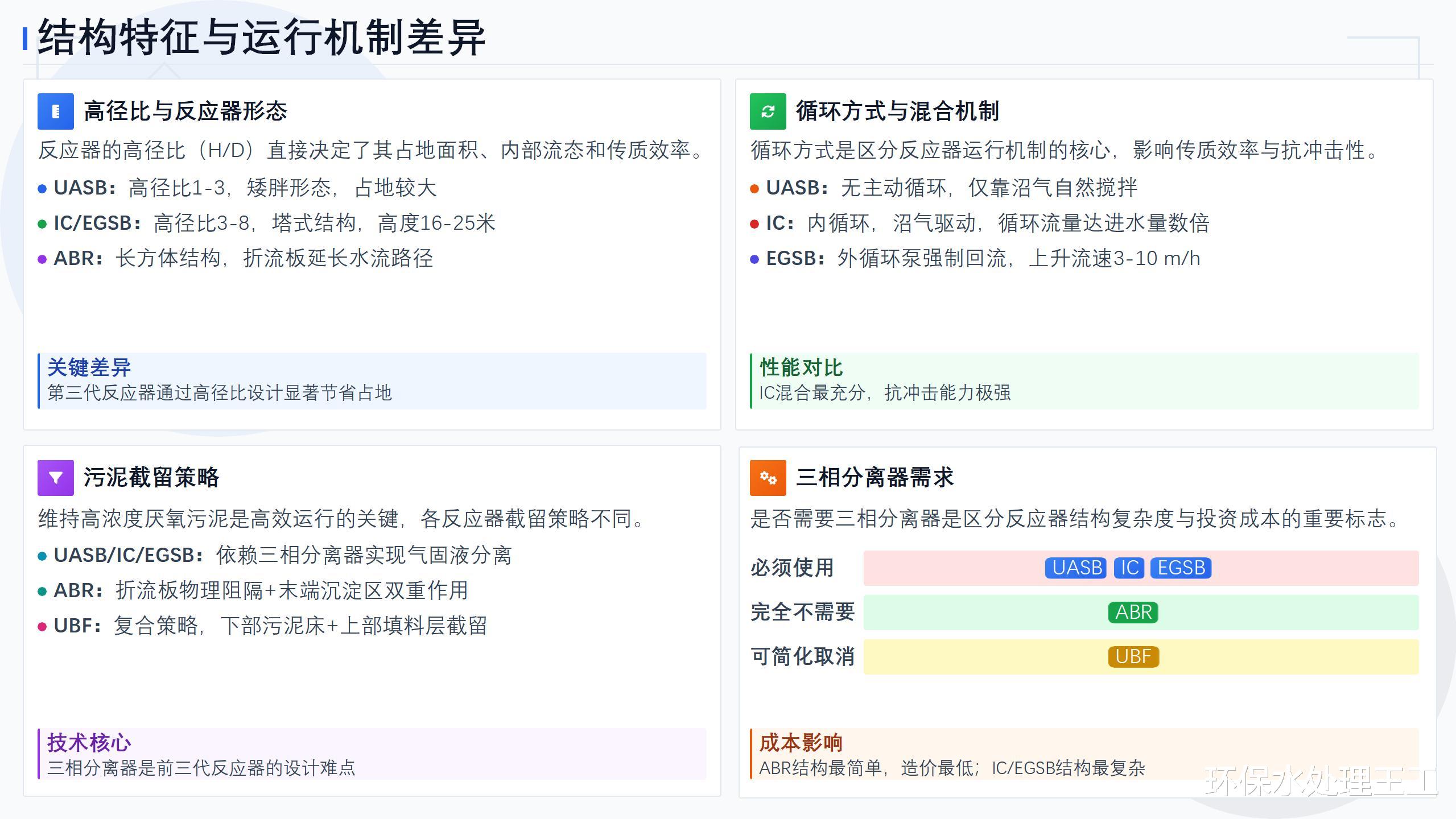Select the blue IC tag badge
1456x819 pixels.
tap(1129, 568)
